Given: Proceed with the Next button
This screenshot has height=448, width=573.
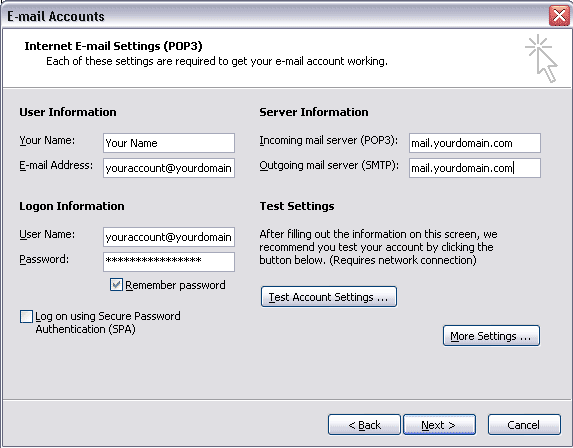Looking at the screenshot, I should tap(439, 425).
